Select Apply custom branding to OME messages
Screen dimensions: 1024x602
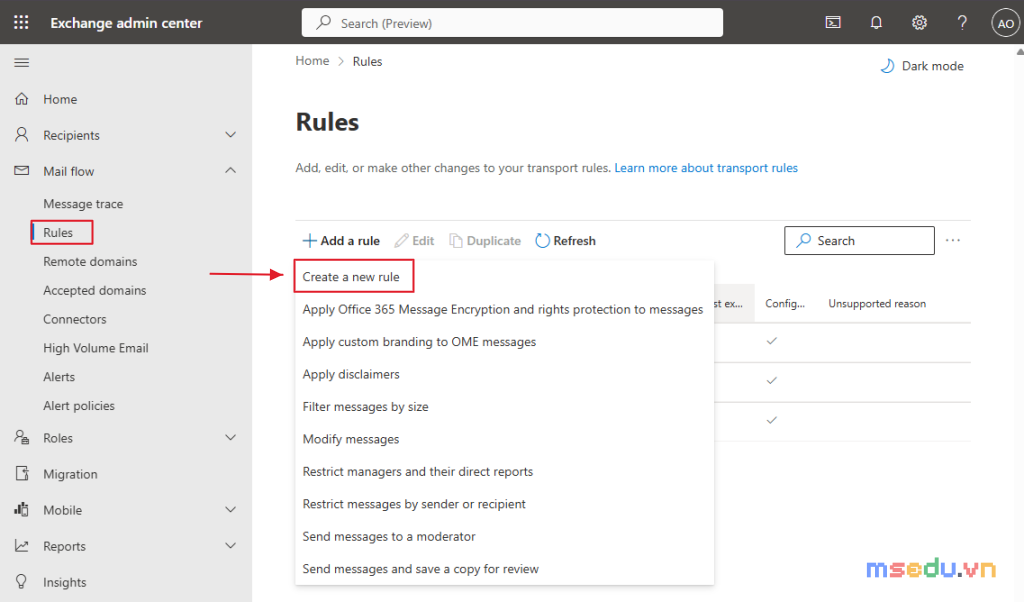pos(504,341)
